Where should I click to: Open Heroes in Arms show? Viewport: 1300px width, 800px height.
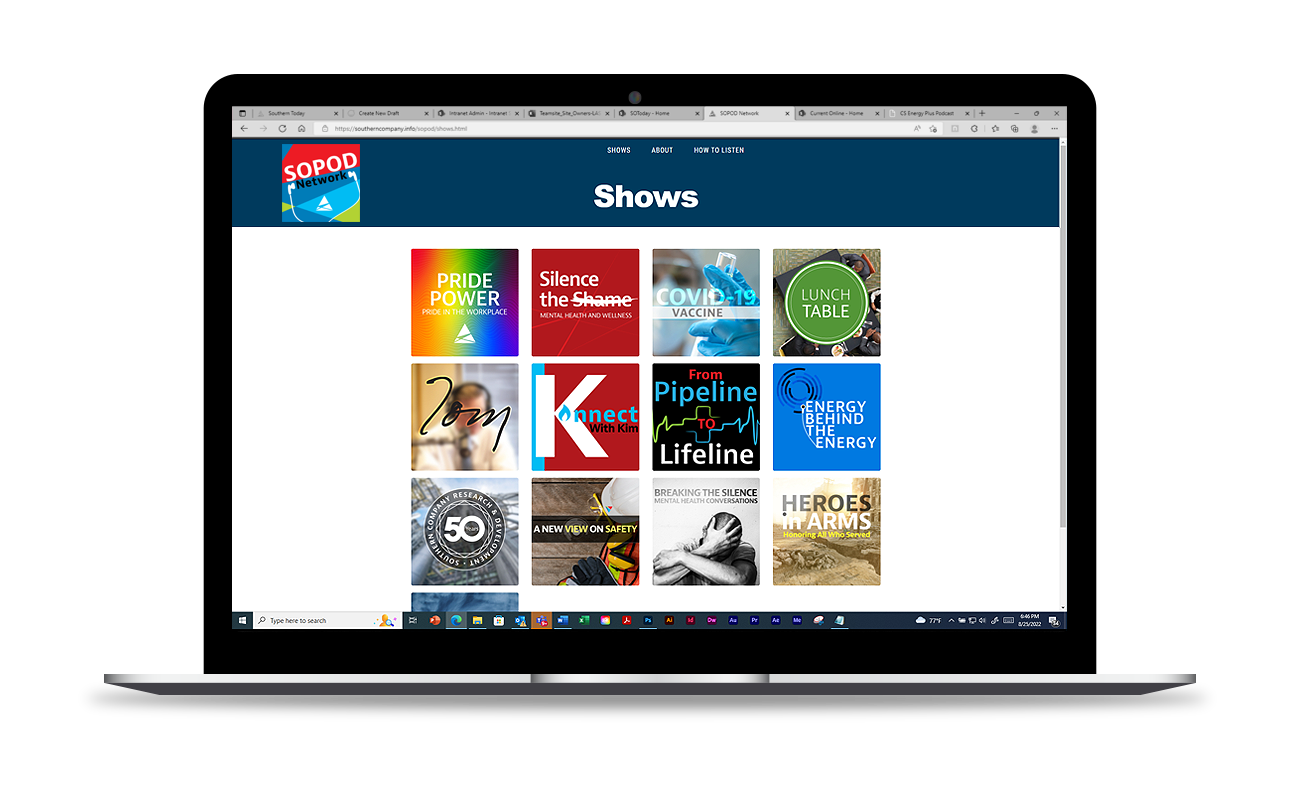[x=827, y=531]
